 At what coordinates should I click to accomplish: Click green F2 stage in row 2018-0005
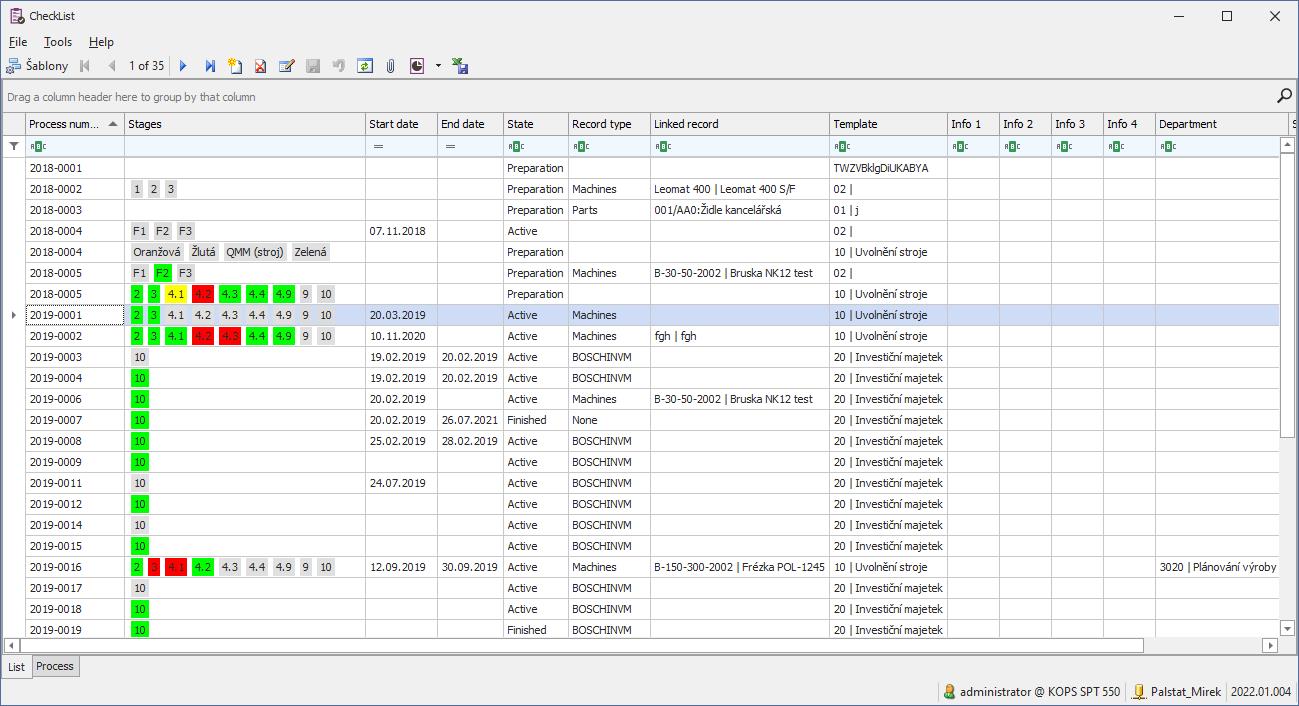[162, 273]
